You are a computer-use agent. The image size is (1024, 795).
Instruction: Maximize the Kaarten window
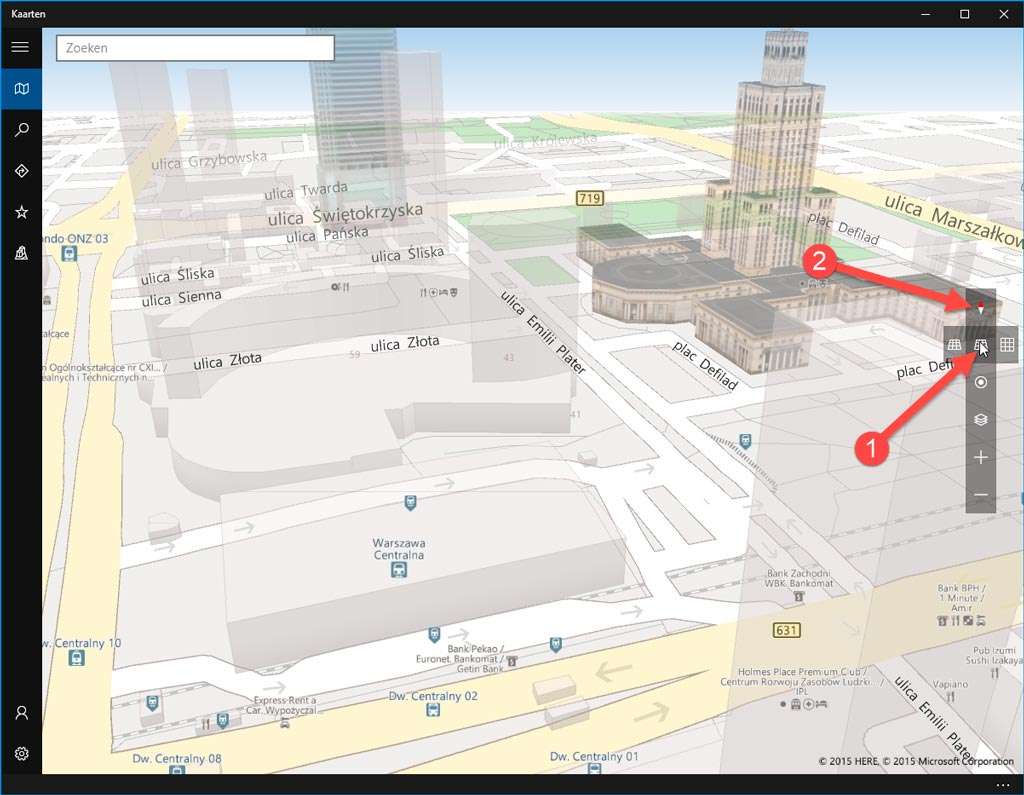pos(964,14)
